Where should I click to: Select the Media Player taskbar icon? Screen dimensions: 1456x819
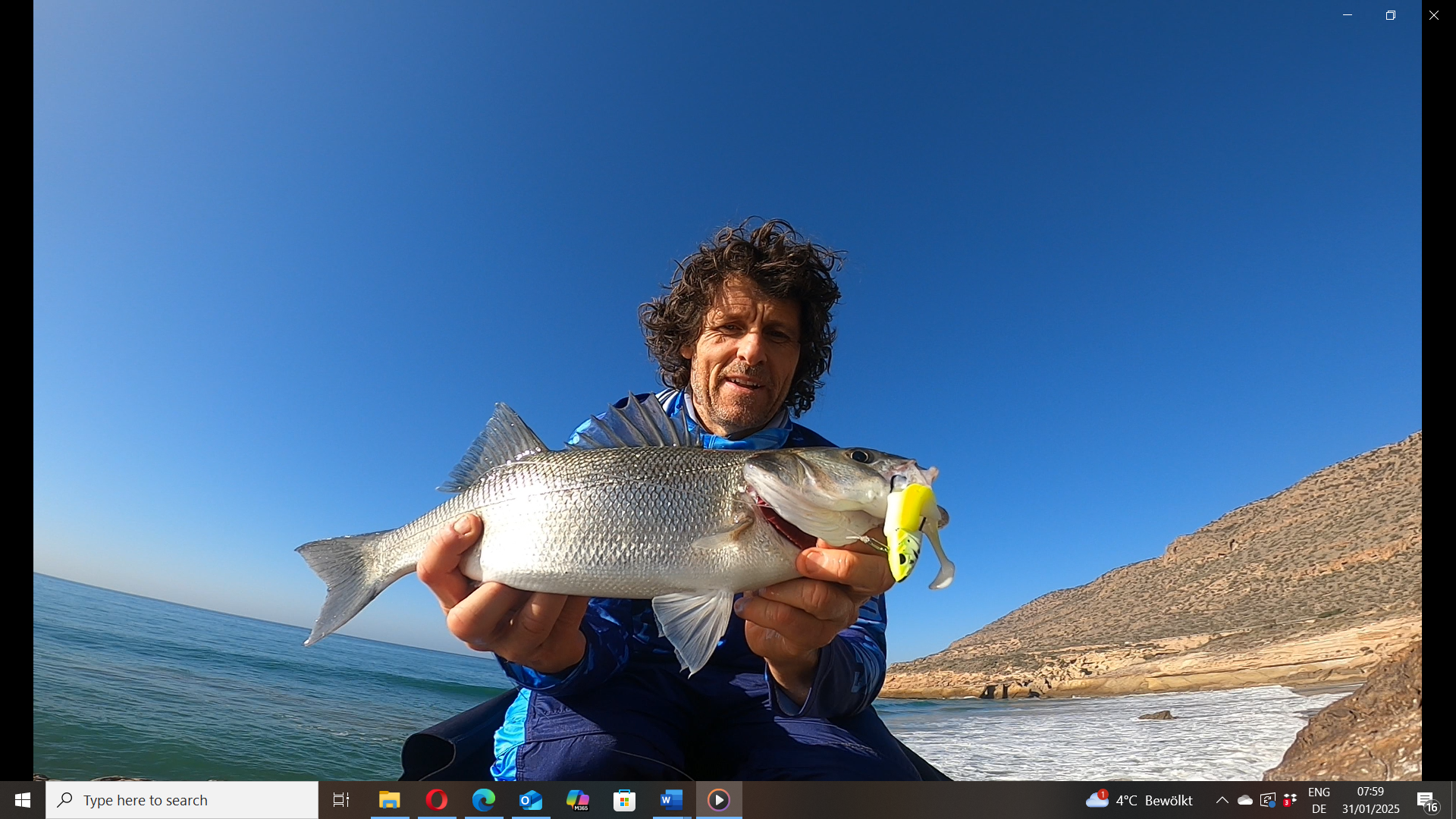[719, 800]
